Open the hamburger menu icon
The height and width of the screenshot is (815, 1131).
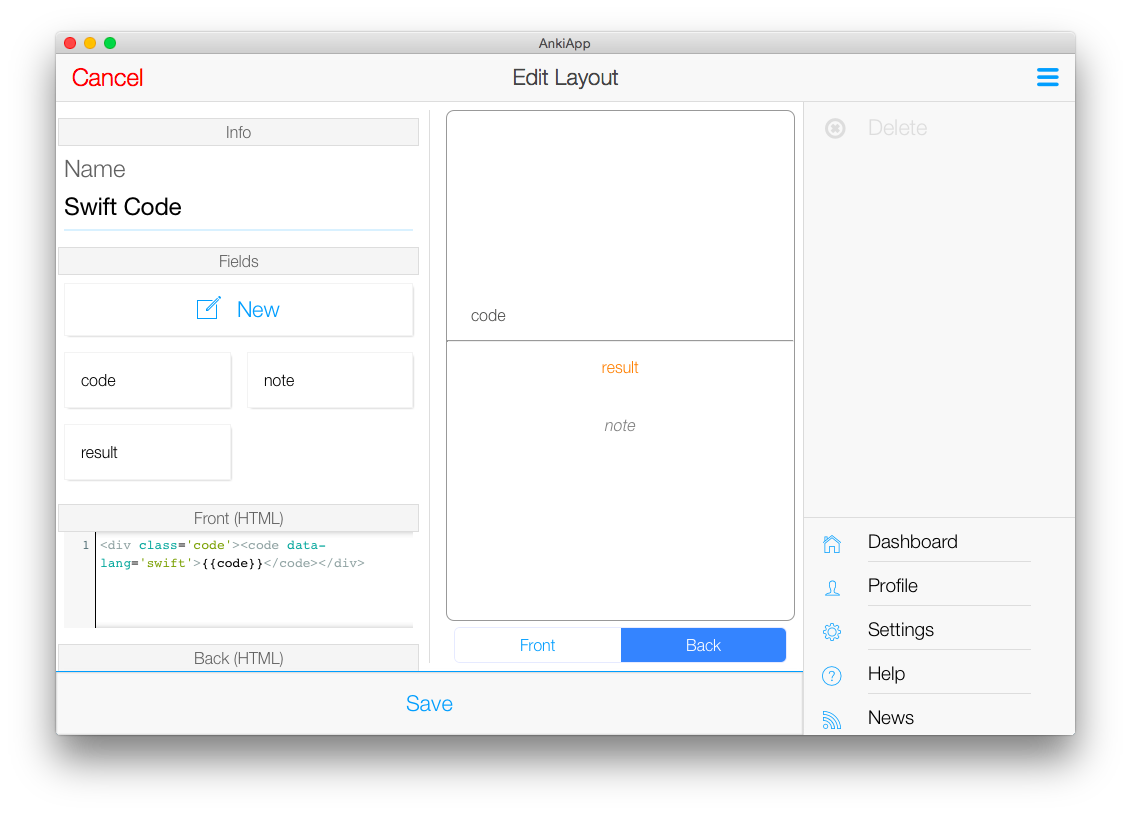(1047, 77)
